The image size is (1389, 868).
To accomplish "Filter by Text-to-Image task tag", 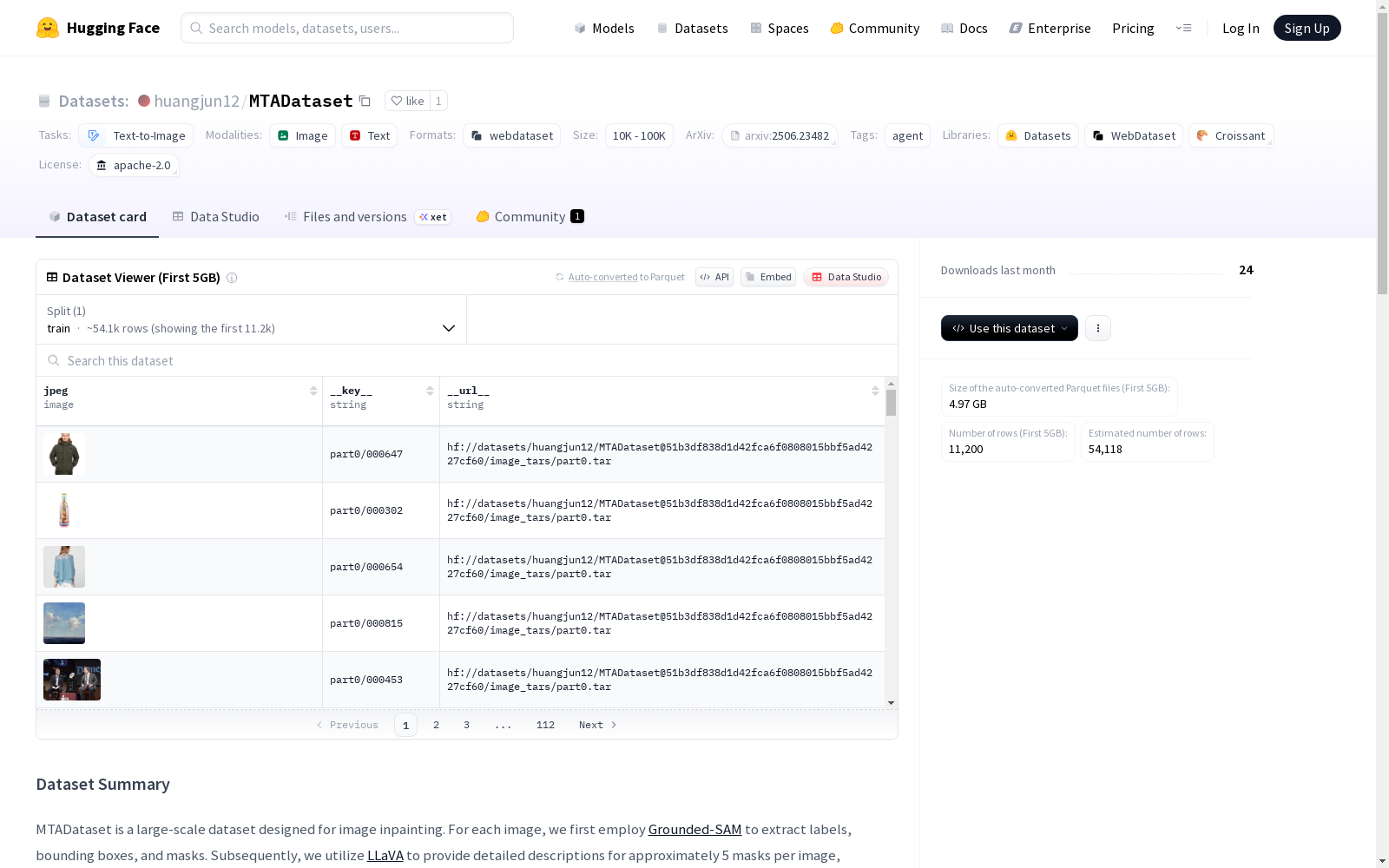I will 136,135.
